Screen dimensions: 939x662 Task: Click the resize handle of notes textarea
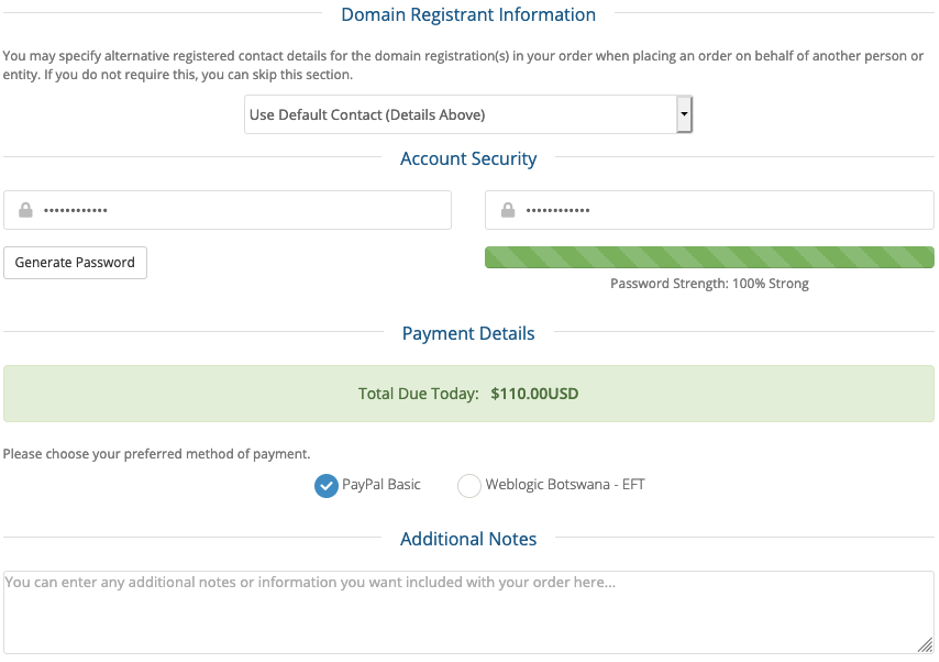coord(925,645)
